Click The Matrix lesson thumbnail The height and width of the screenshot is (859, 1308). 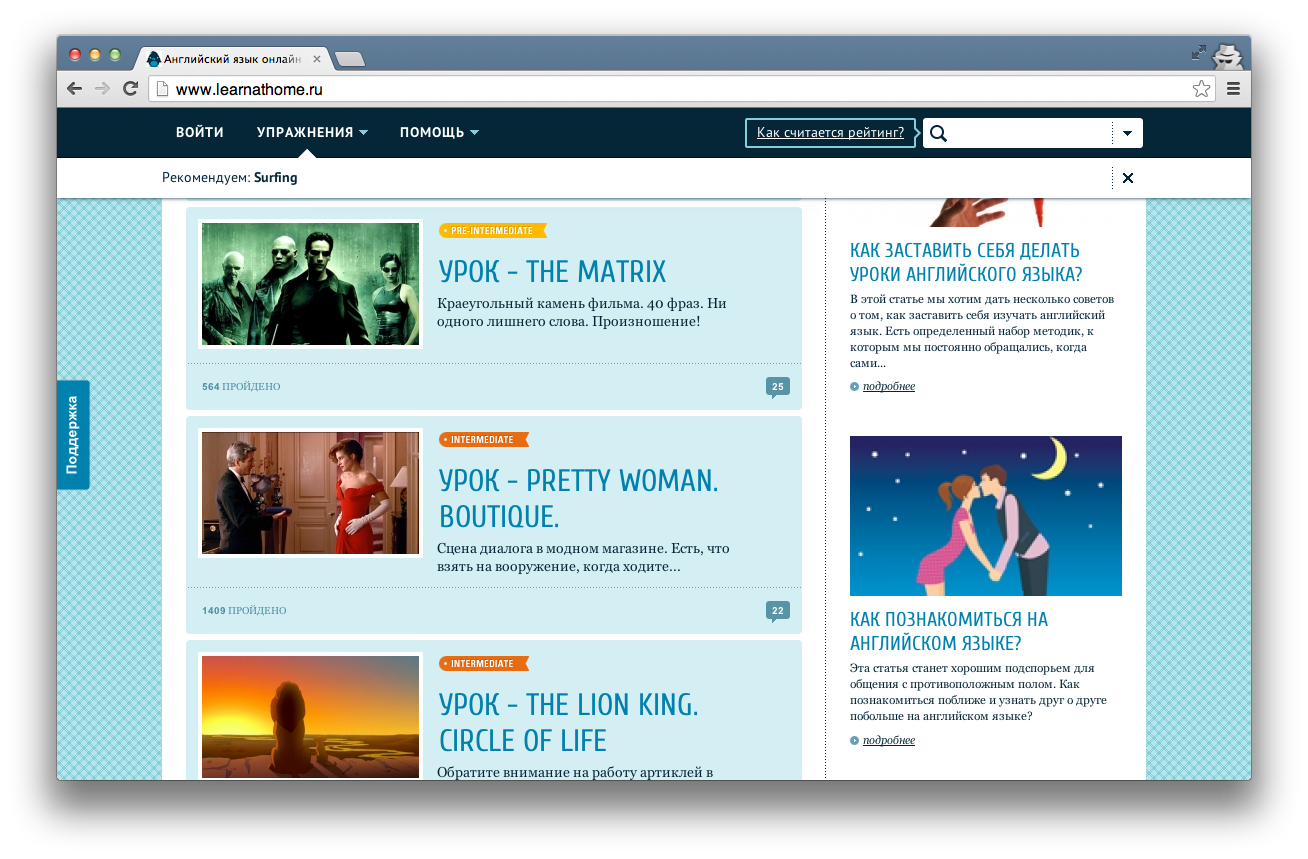click(310, 284)
